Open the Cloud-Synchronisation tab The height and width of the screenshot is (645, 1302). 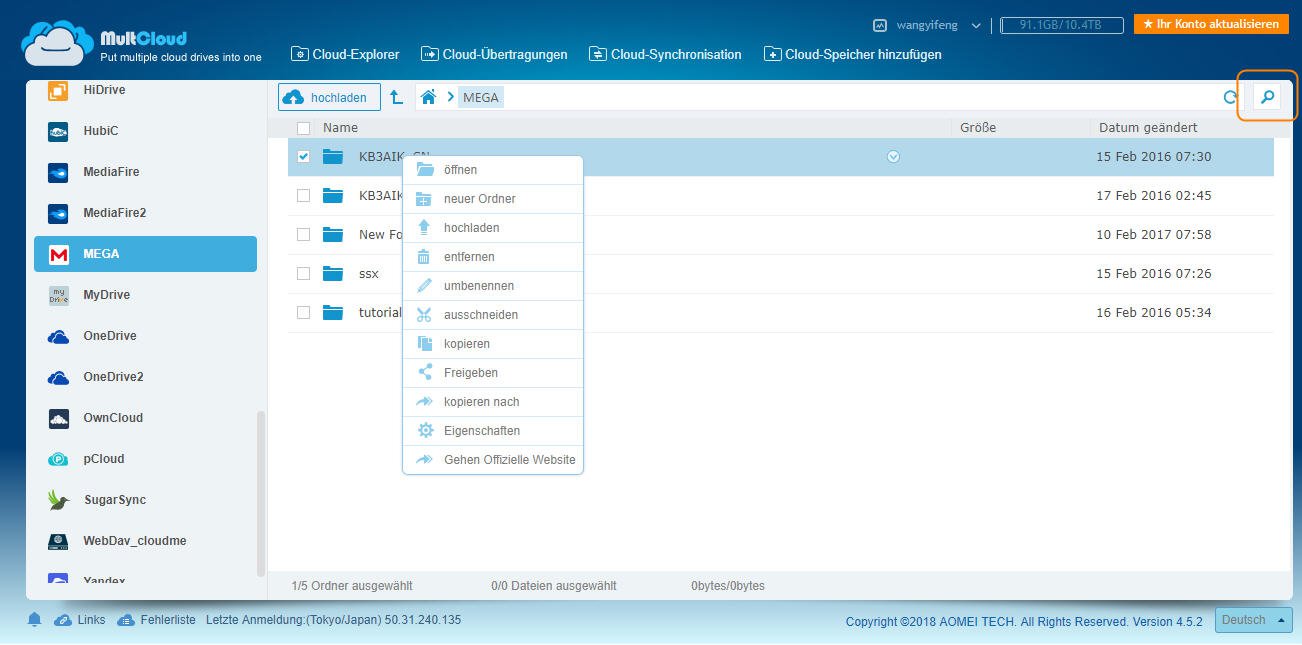[665, 54]
